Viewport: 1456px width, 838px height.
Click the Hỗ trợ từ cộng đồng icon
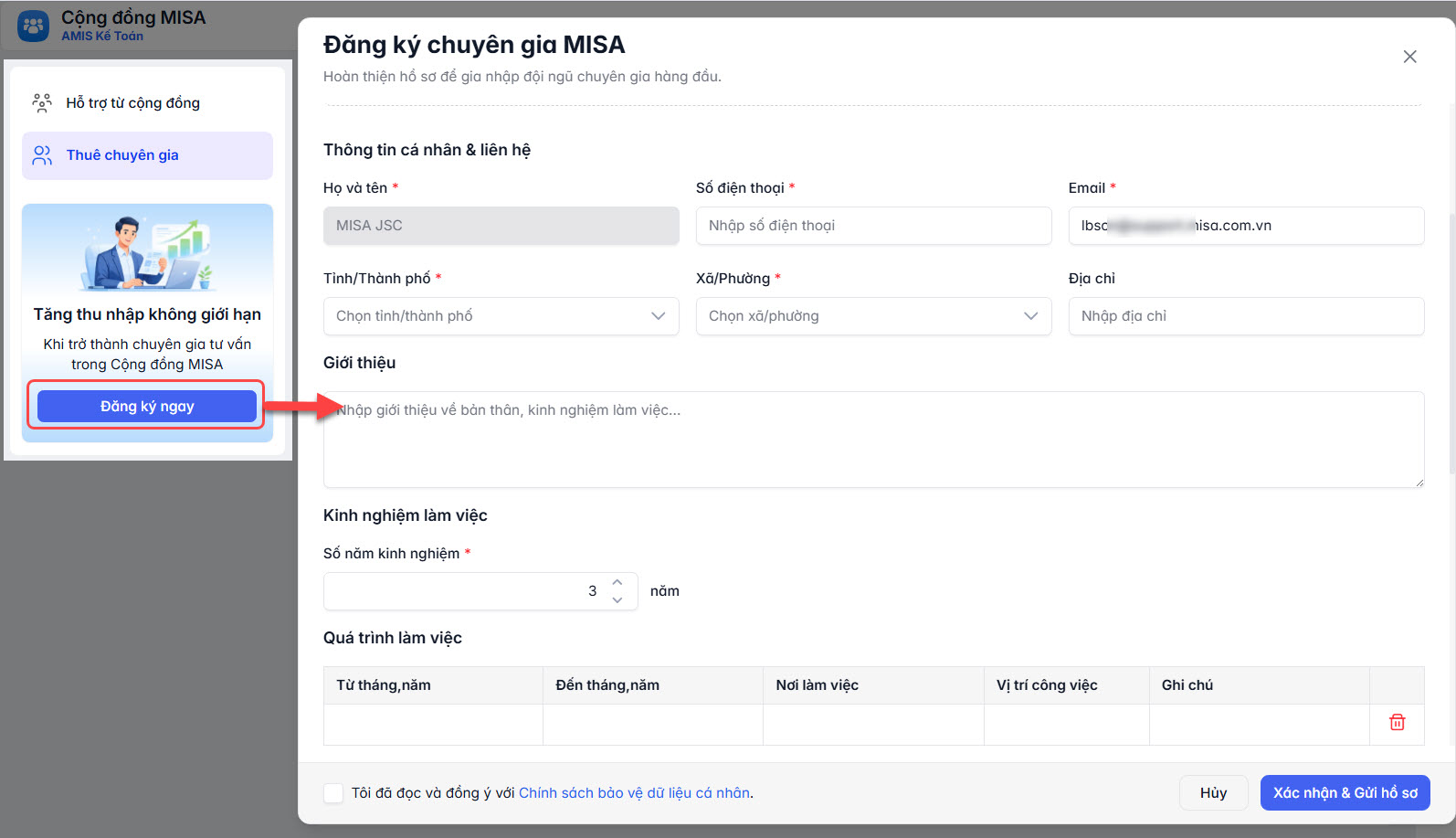pos(42,102)
